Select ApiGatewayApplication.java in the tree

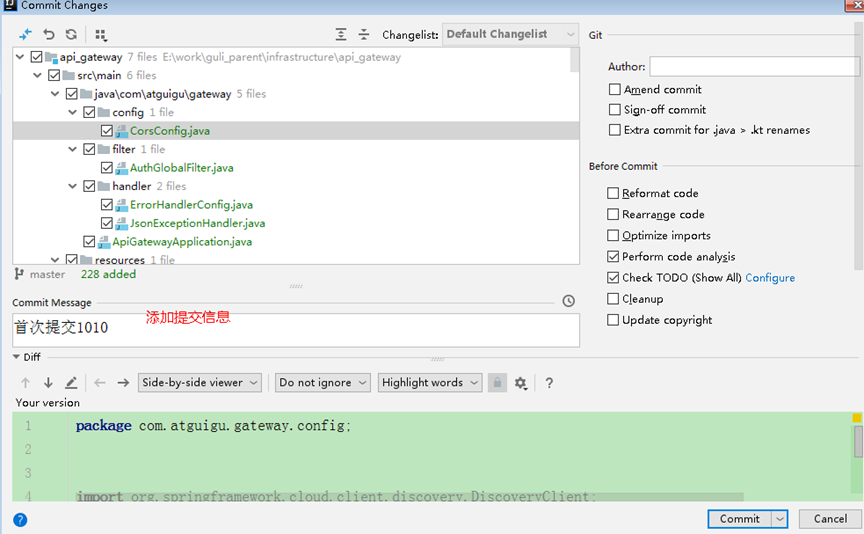point(182,242)
